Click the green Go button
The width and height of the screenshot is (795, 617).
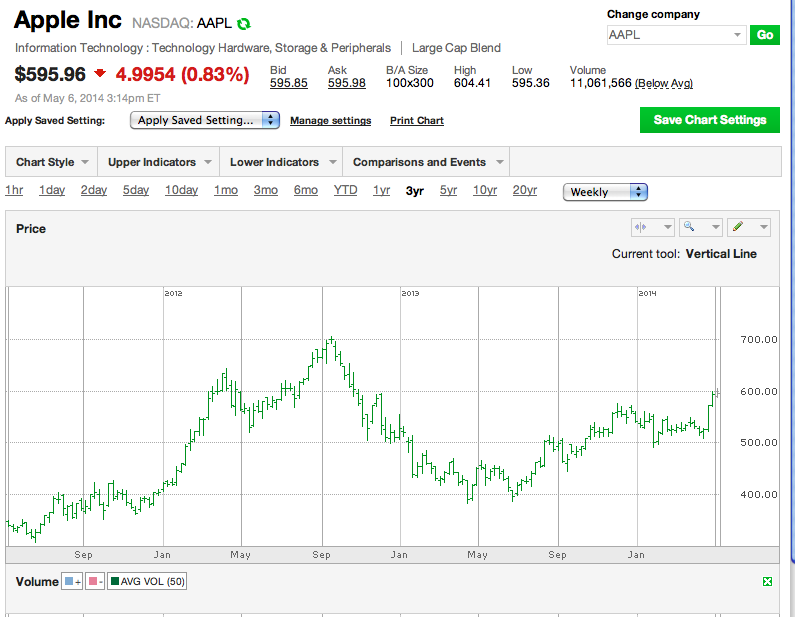[765, 35]
